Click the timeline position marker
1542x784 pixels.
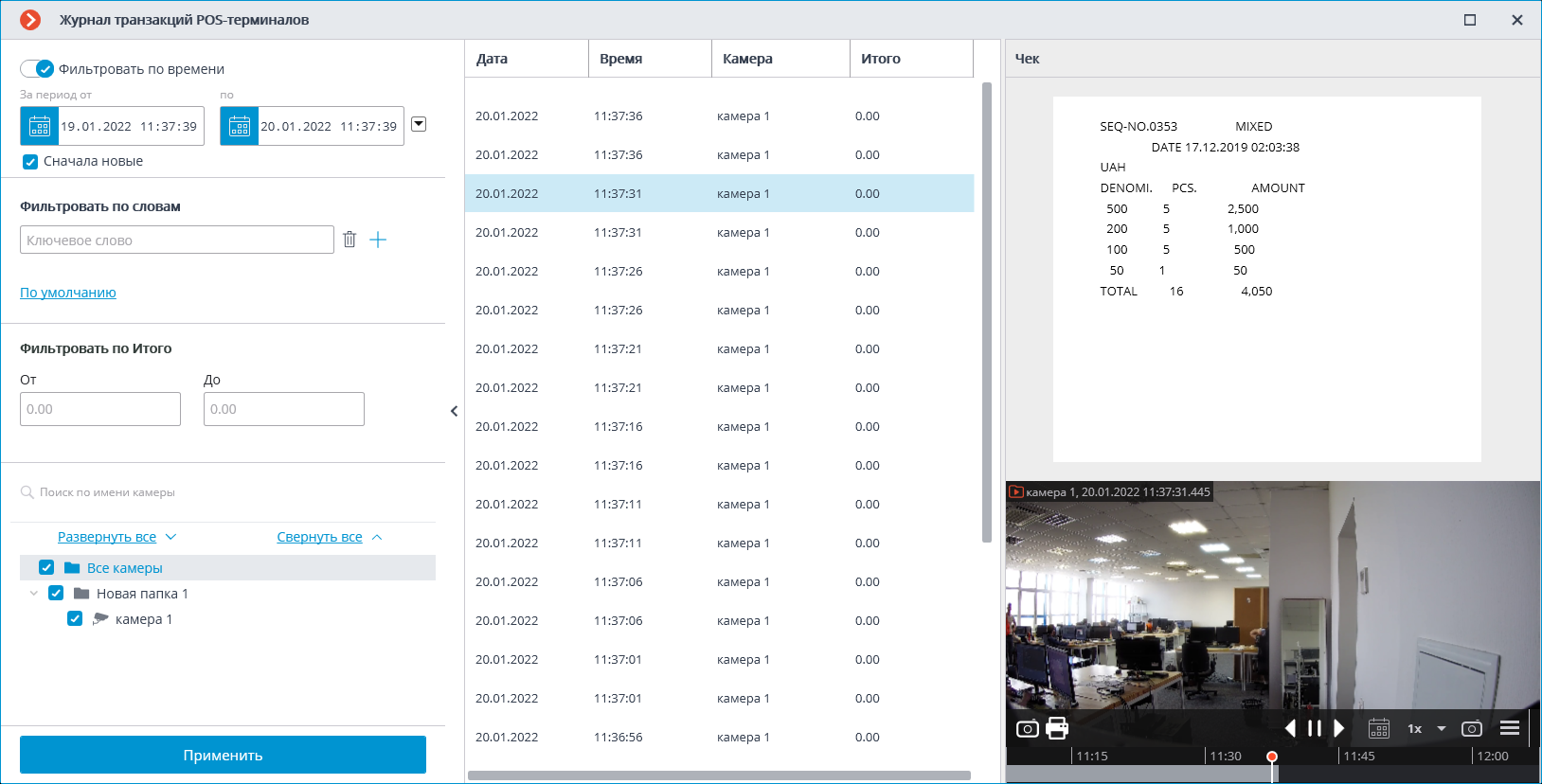tap(1272, 757)
